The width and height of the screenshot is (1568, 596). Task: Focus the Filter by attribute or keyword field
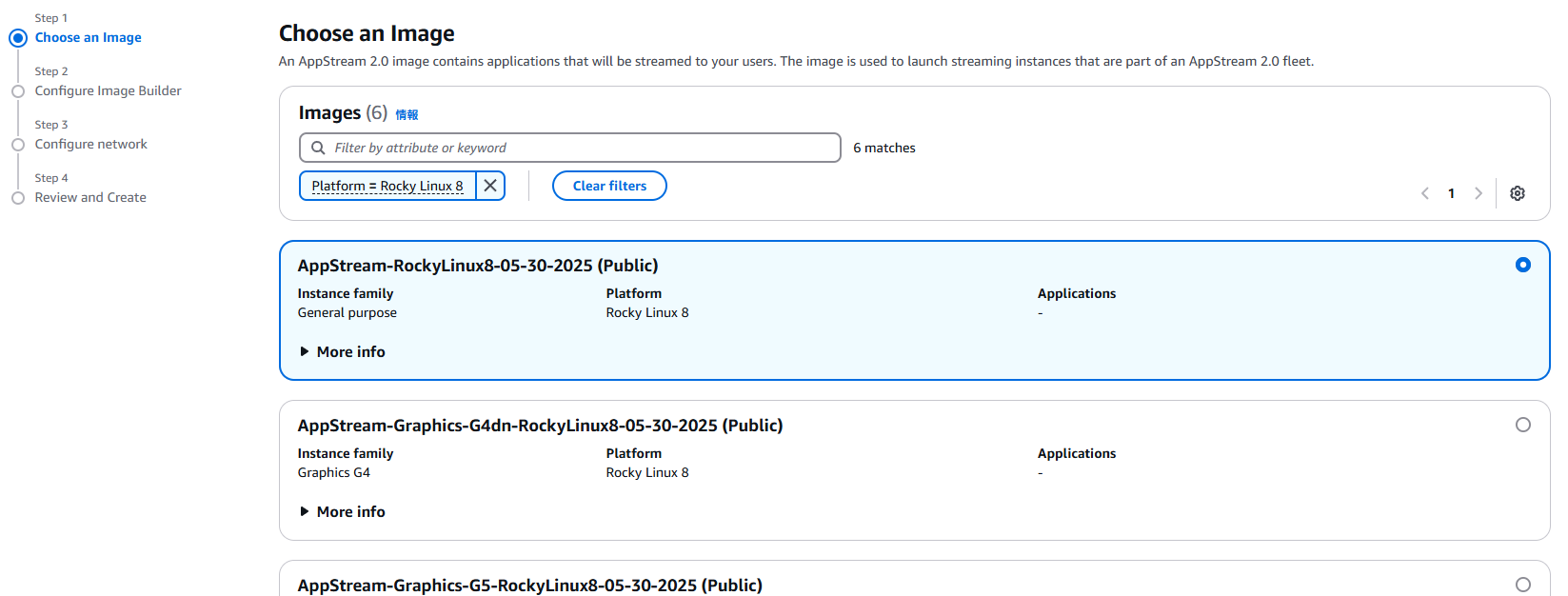pos(570,148)
